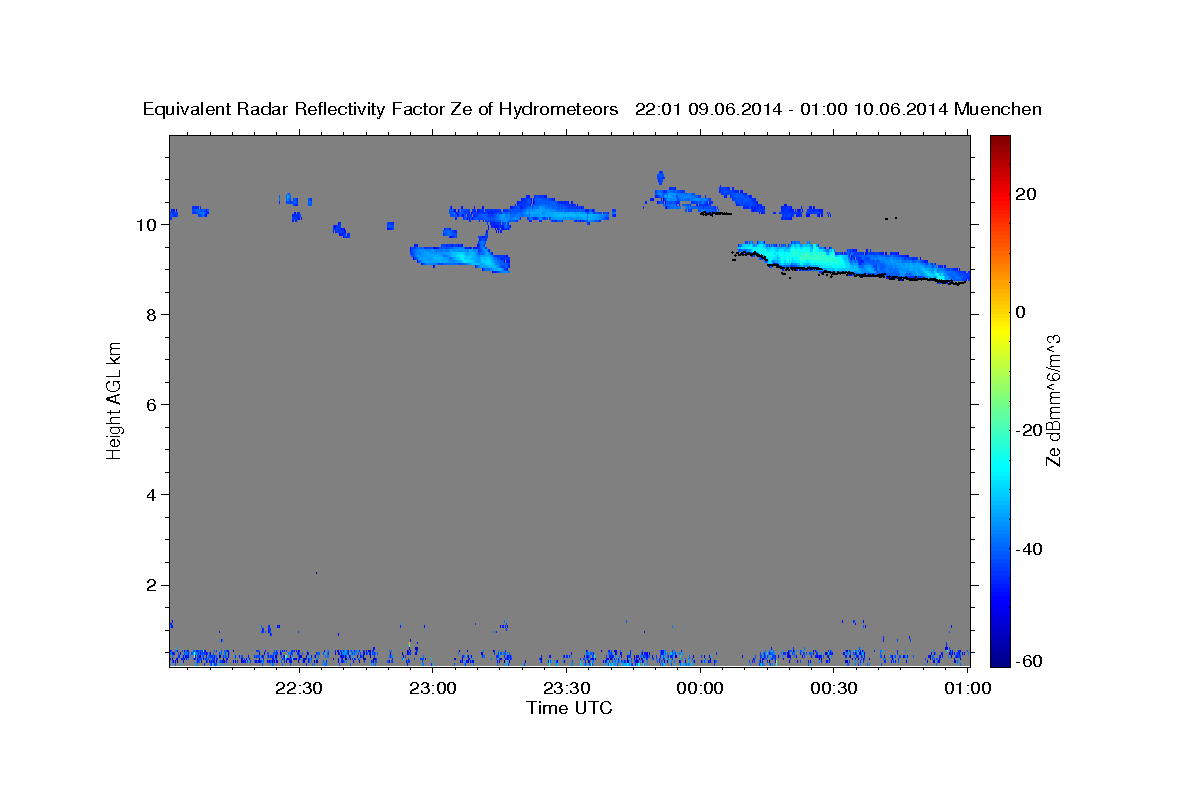Click the height tick label '4'
Image resolution: width=1200 pixels, height=800 pixels.
click(x=149, y=495)
